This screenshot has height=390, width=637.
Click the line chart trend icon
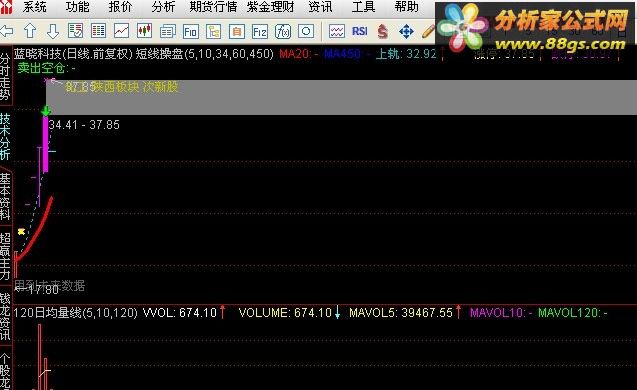(121, 31)
